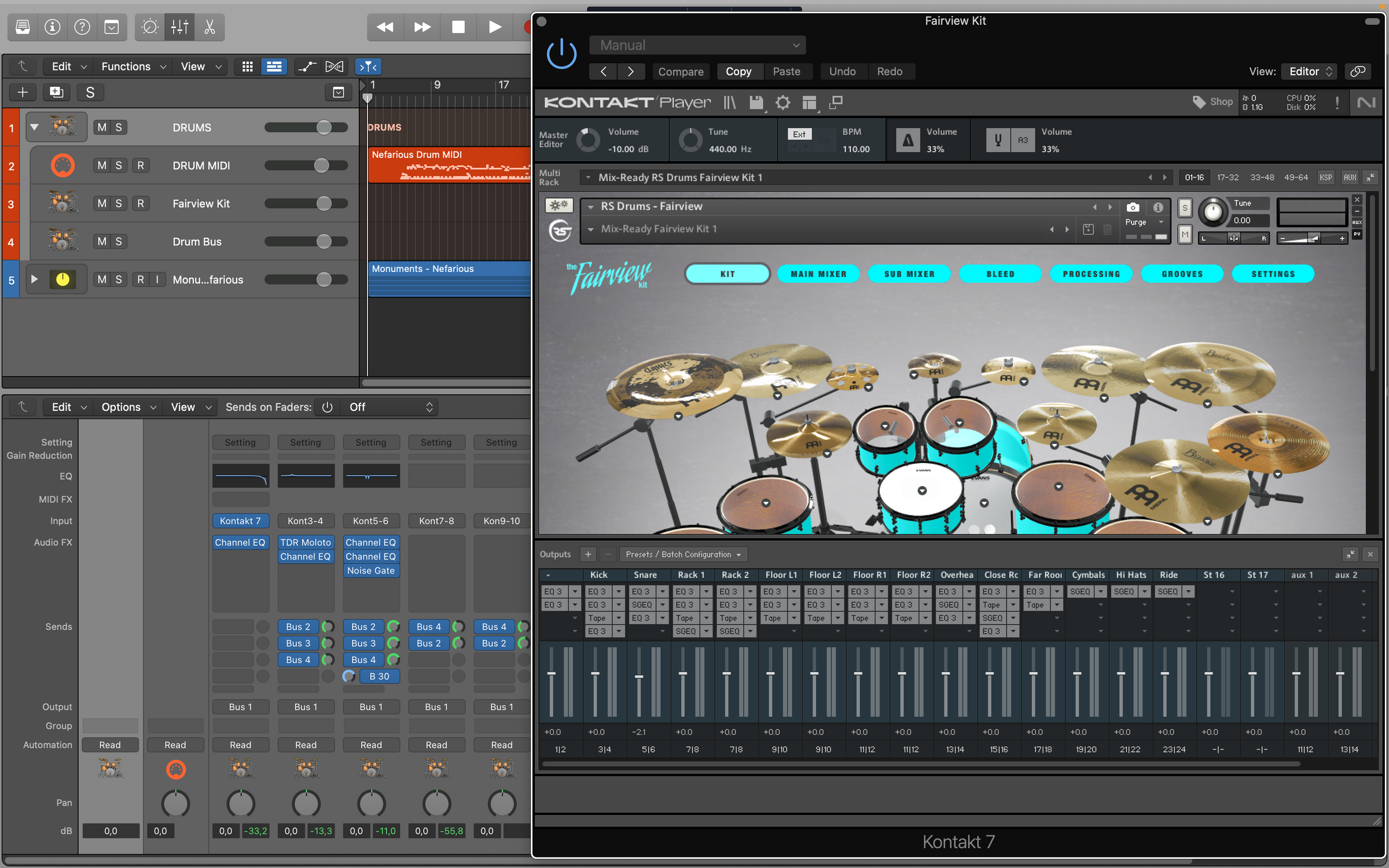Take an instrument snapshot with the camera icon

pos(1133,207)
